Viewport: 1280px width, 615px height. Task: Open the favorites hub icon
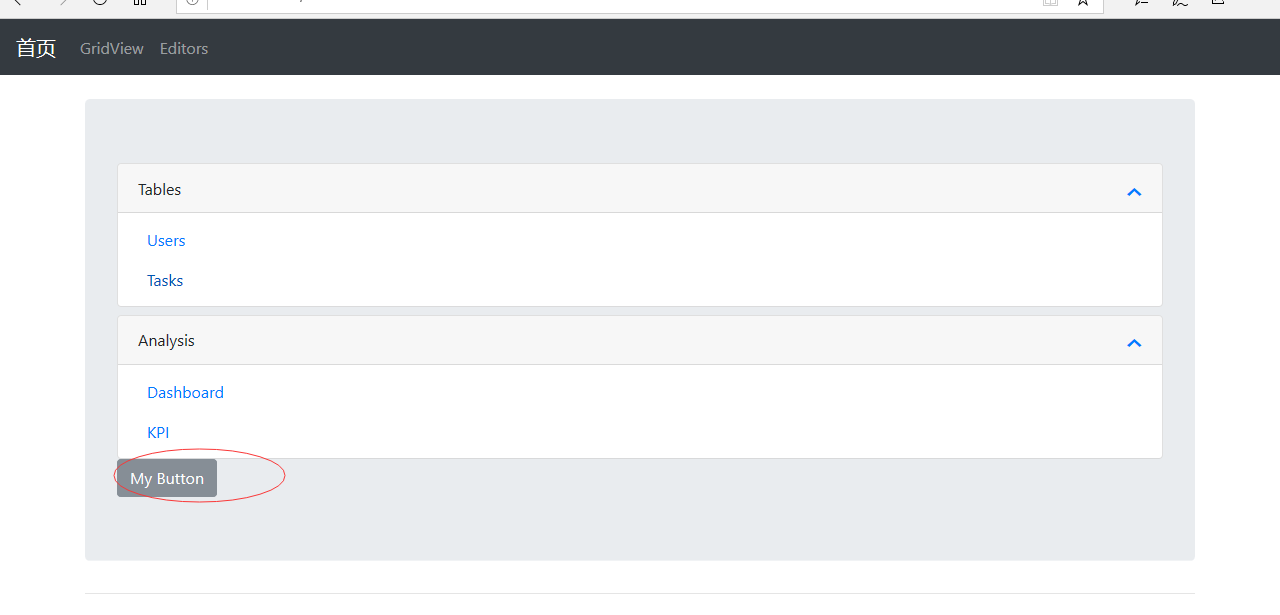point(1141,3)
